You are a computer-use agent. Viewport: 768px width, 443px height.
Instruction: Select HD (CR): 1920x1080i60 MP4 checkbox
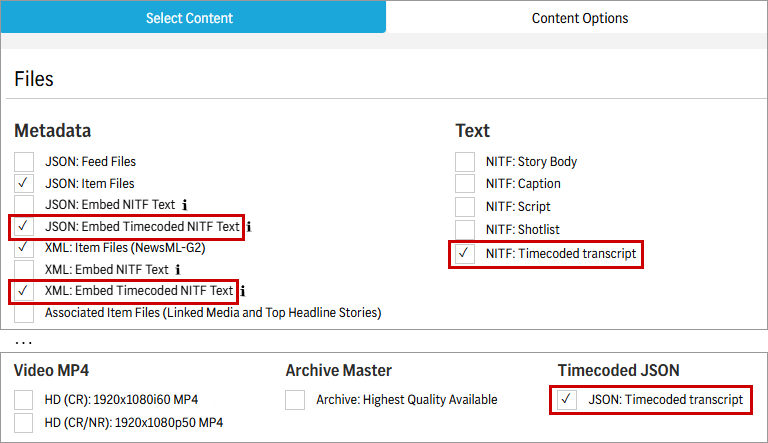(24, 400)
